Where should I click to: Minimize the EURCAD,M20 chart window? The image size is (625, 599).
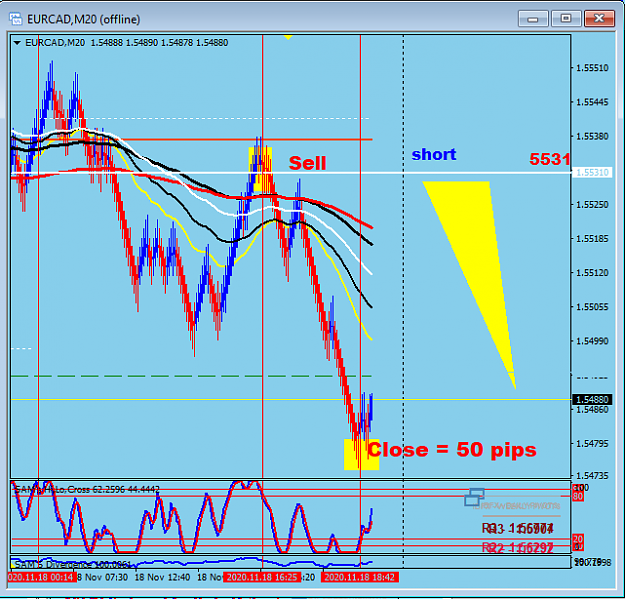click(x=533, y=19)
